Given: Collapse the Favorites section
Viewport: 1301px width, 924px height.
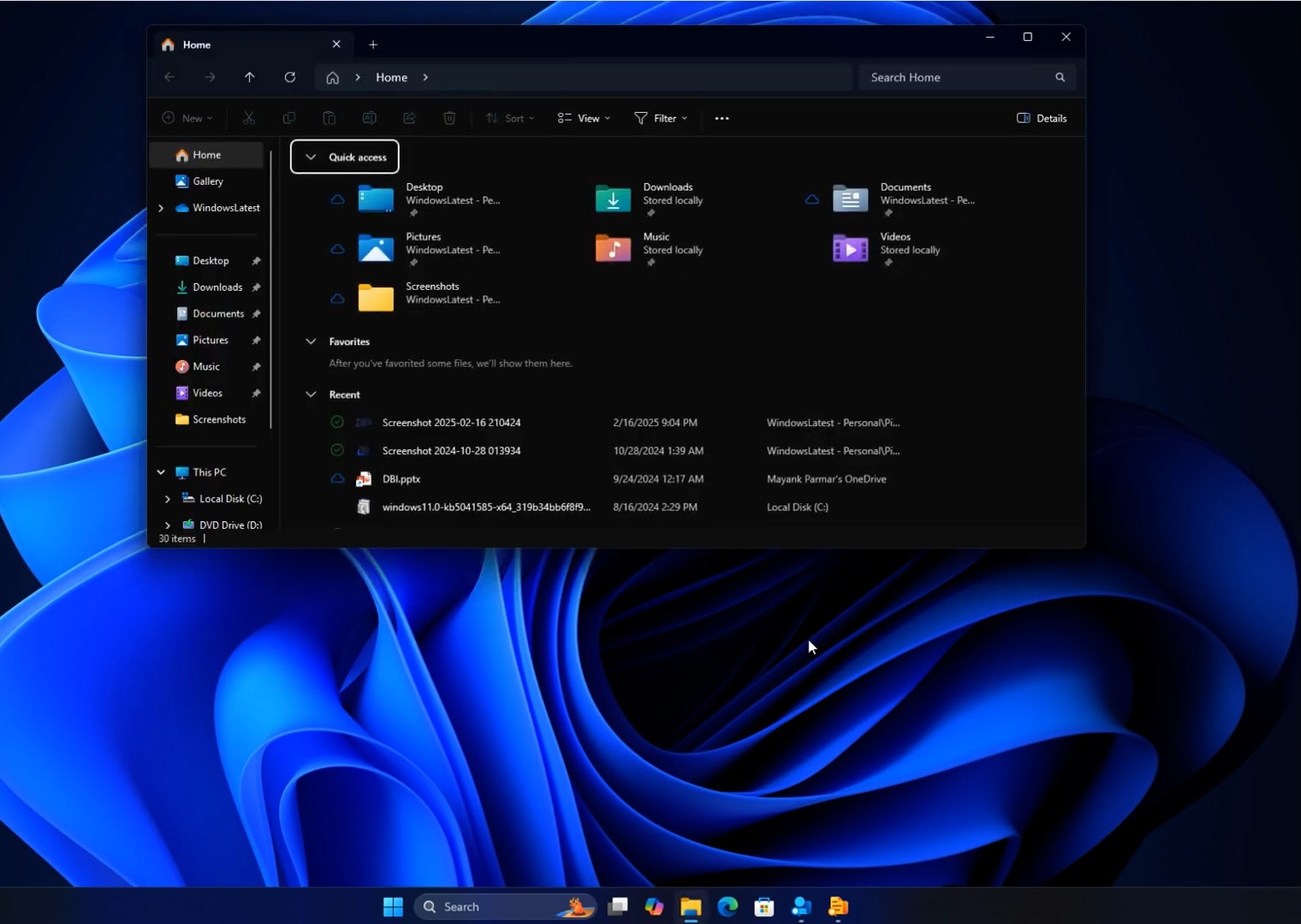Looking at the screenshot, I should [x=311, y=341].
